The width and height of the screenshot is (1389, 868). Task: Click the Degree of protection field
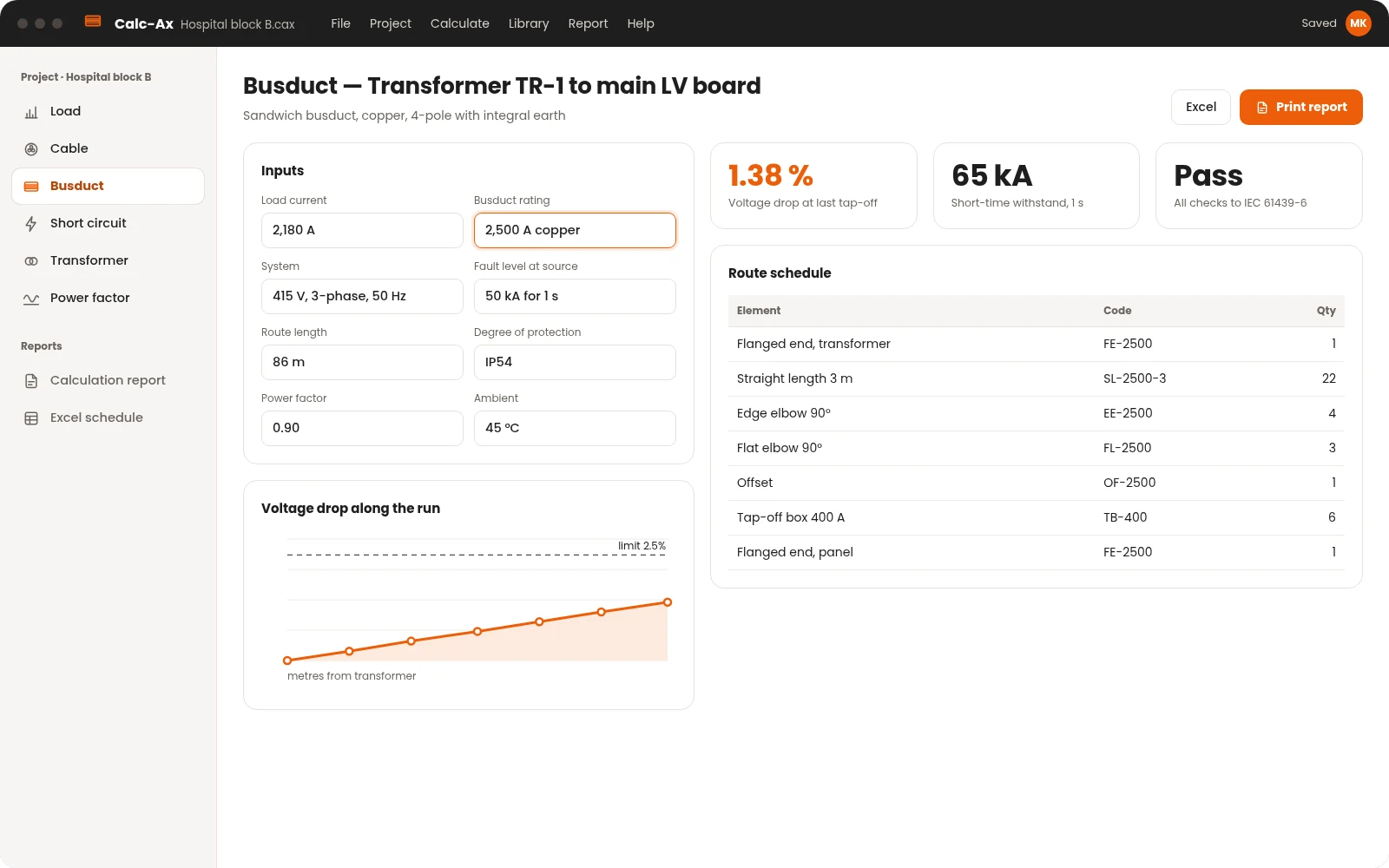(x=575, y=362)
